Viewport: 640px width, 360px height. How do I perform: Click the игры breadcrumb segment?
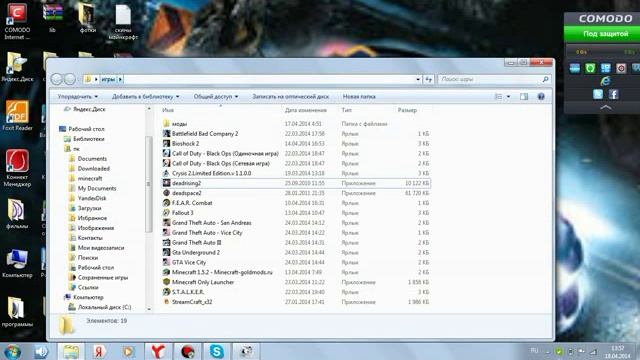(108, 79)
